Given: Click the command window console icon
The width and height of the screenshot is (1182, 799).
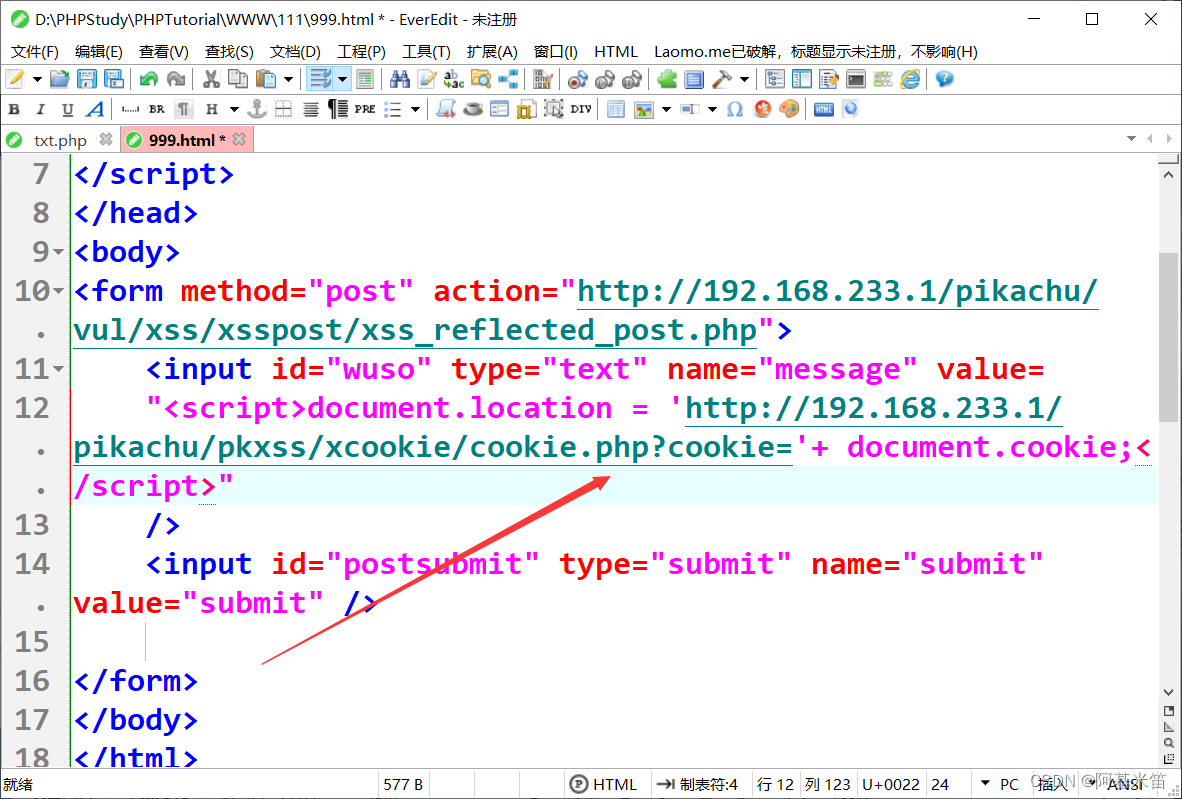Looking at the screenshot, I should (x=856, y=79).
